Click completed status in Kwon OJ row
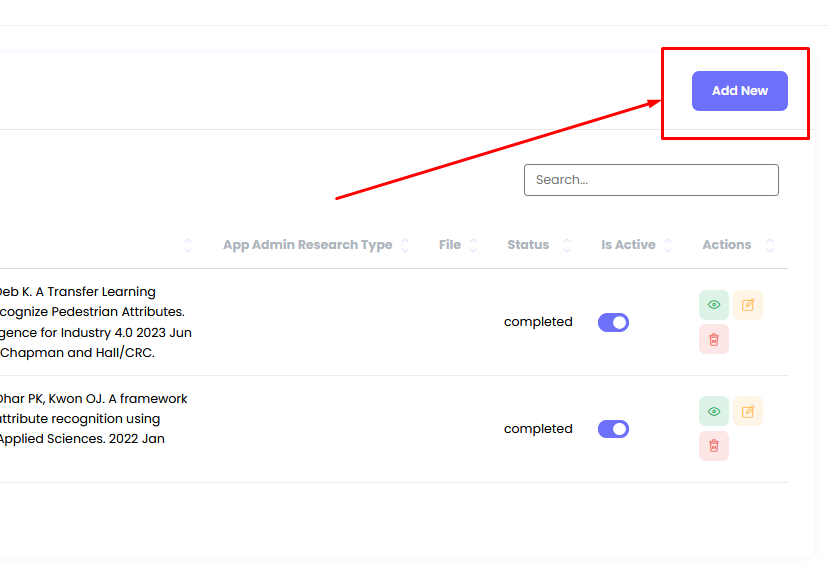This screenshot has height=575, width=829. pyautogui.click(x=538, y=429)
